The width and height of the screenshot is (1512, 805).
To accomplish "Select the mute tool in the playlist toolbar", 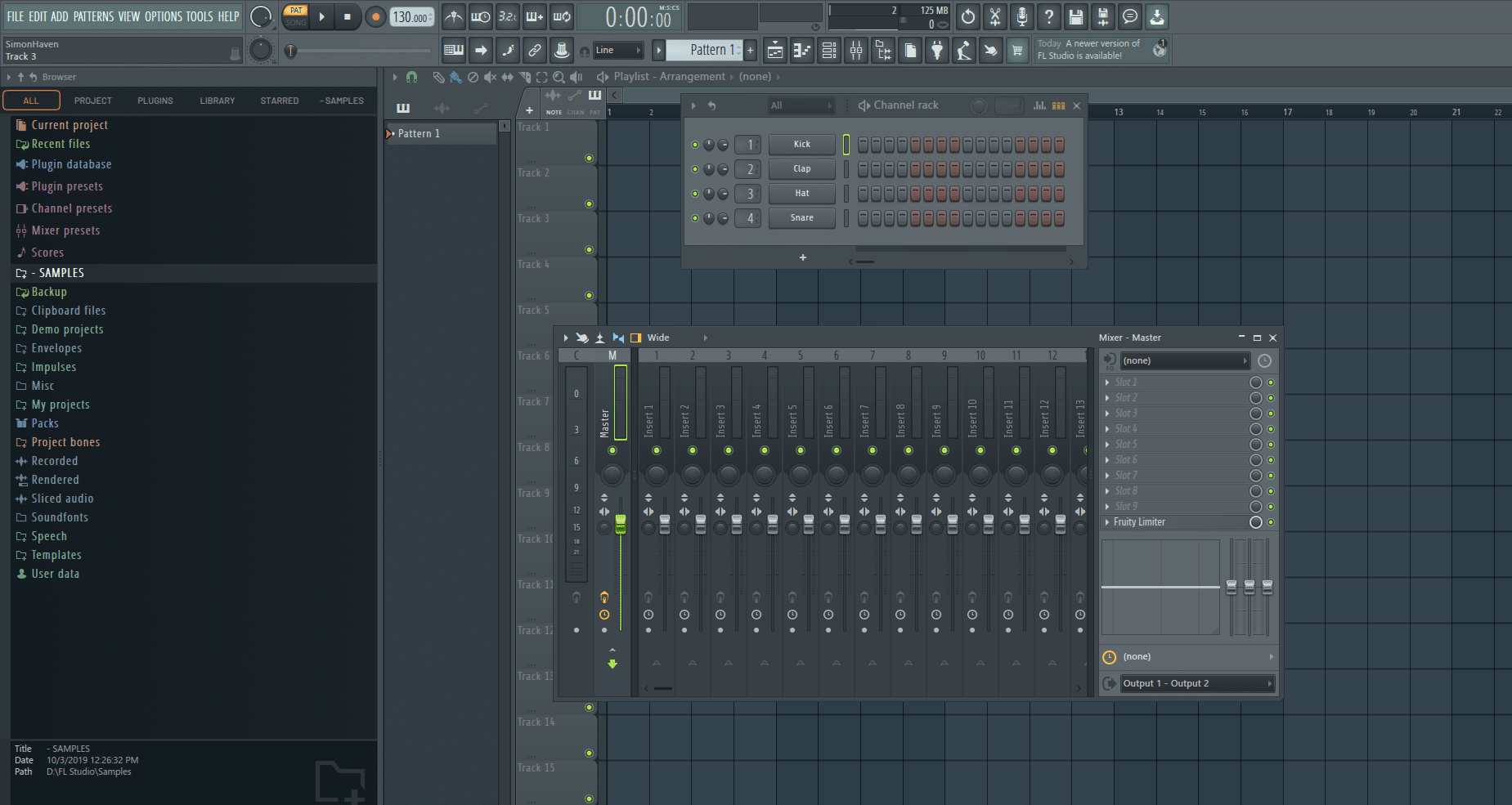I will (x=491, y=76).
